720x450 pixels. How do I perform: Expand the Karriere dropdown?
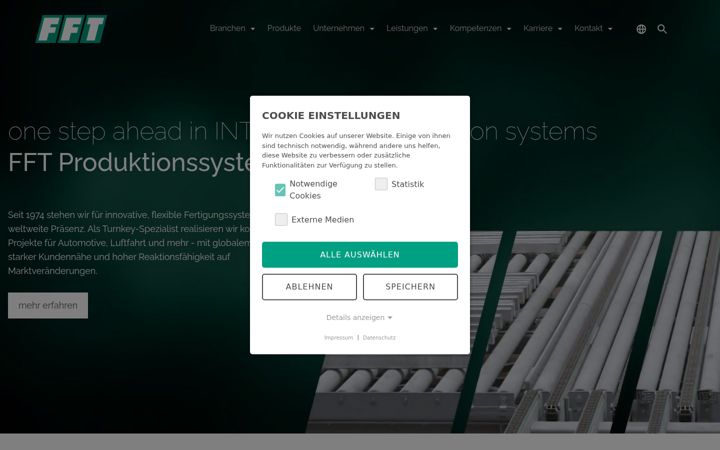(x=542, y=28)
